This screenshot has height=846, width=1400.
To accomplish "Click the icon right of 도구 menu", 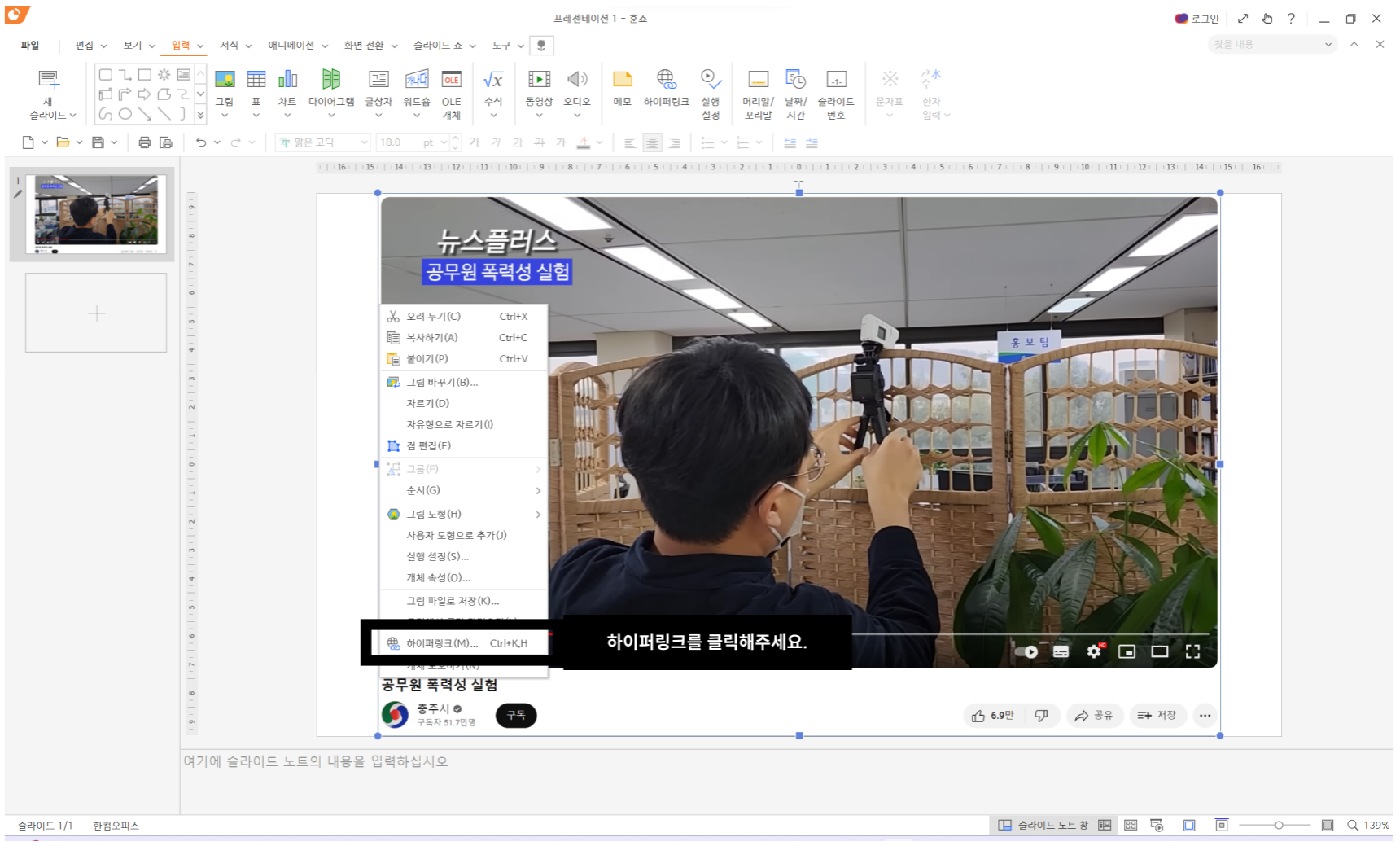I will point(541,46).
